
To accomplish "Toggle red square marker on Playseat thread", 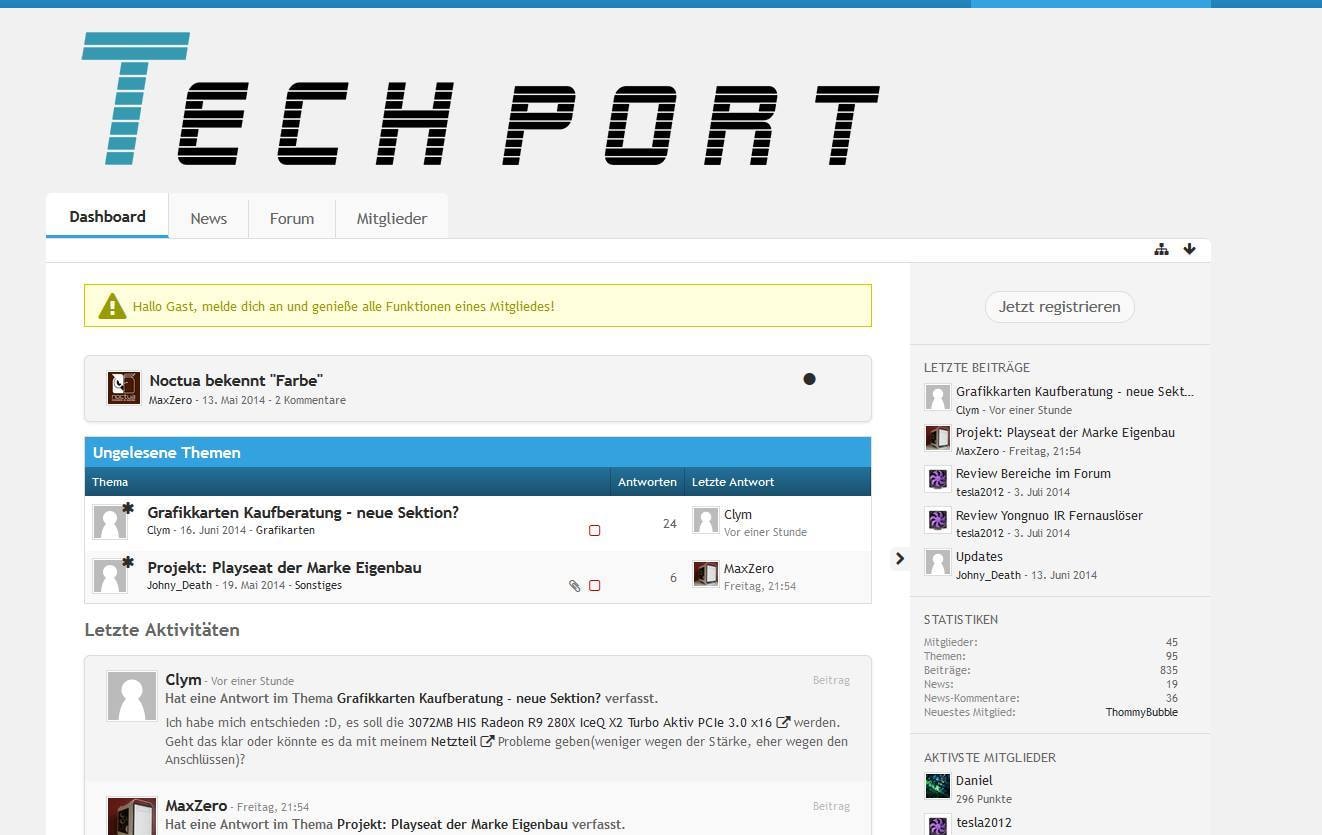I will (x=594, y=586).
